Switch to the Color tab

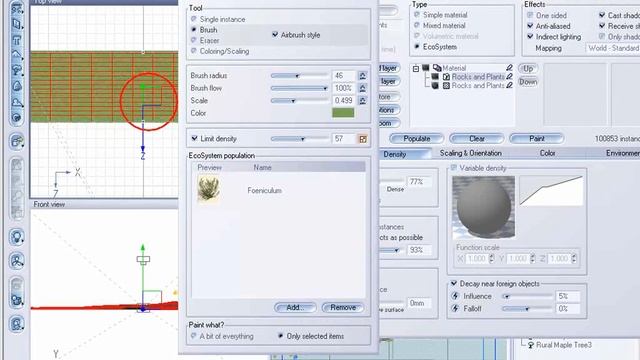(547, 153)
